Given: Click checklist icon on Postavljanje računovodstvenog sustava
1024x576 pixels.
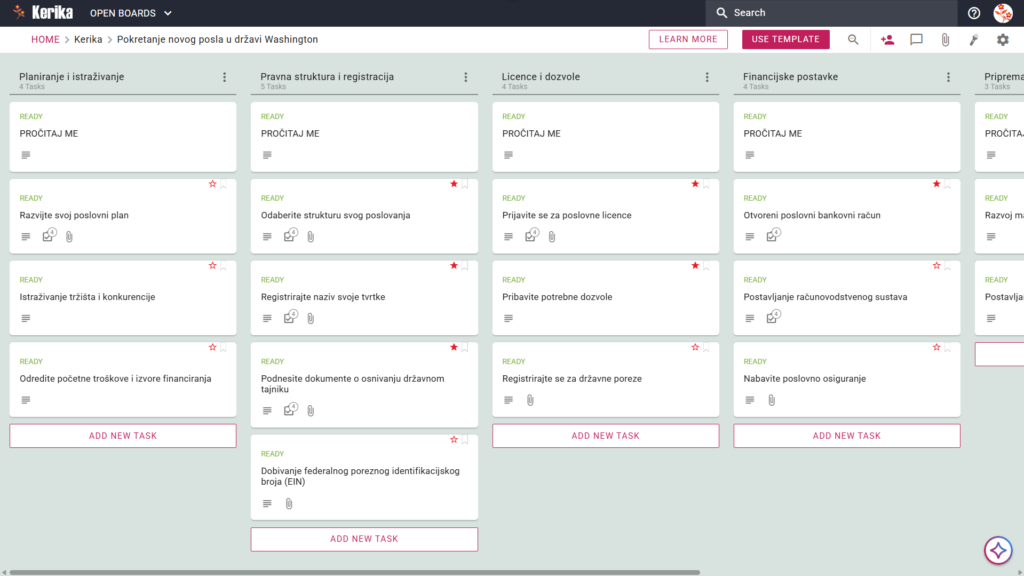Looking at the screenshot, I should tap(773, 317).
